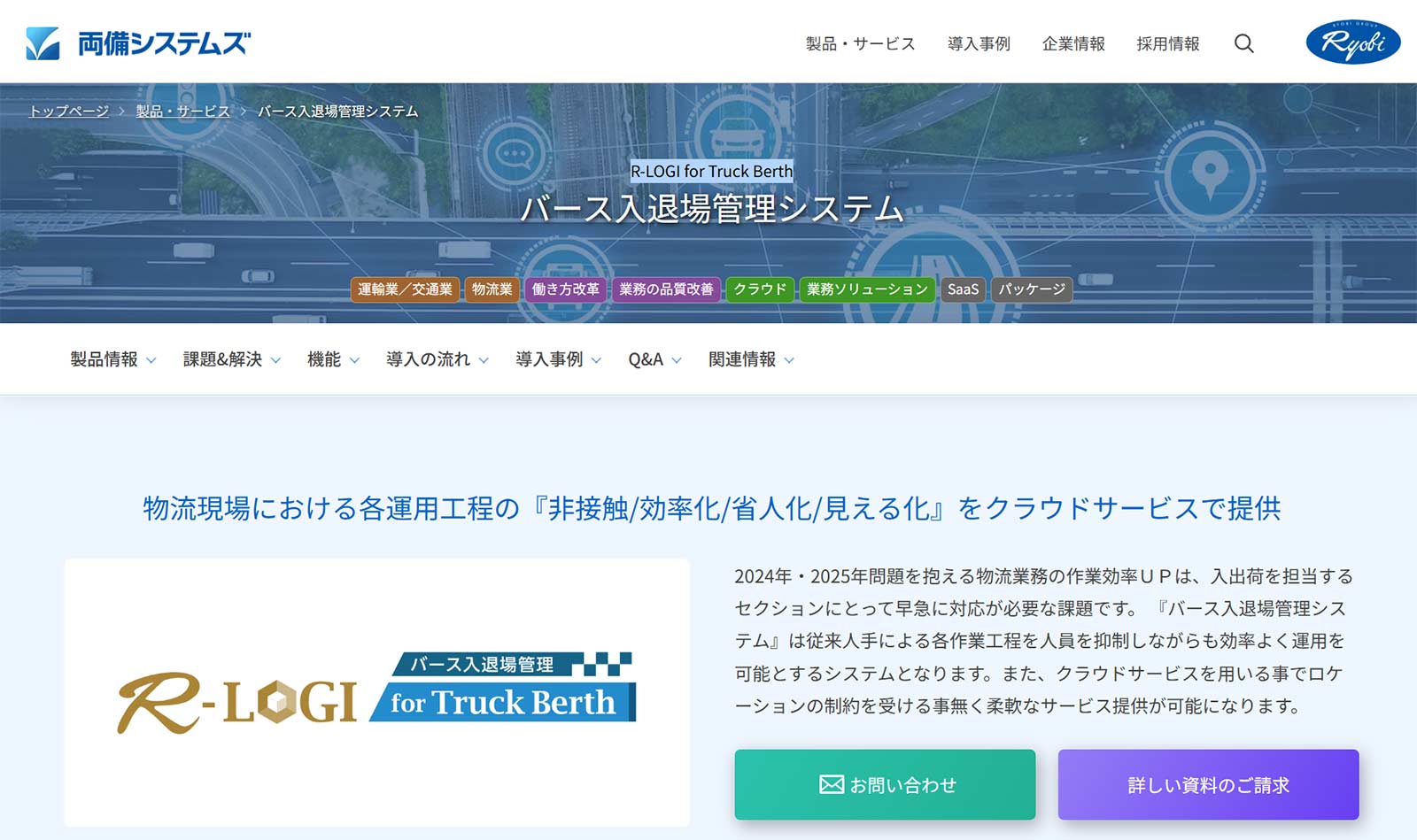Select the SaaS tag
The height and width of the screenshot is (840, 1417).
(x=962, y=289)
